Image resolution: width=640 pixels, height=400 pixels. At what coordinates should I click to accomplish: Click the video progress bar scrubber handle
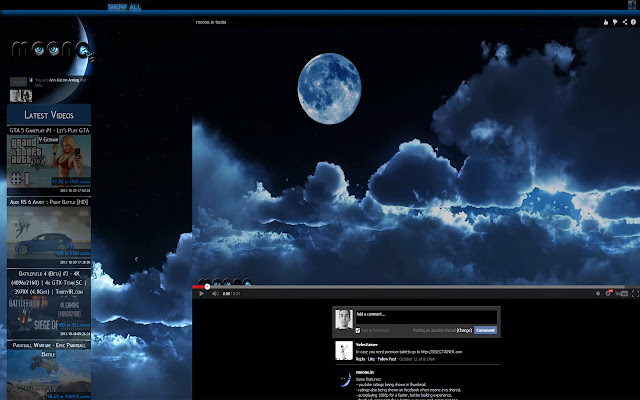tap(207, 287)
